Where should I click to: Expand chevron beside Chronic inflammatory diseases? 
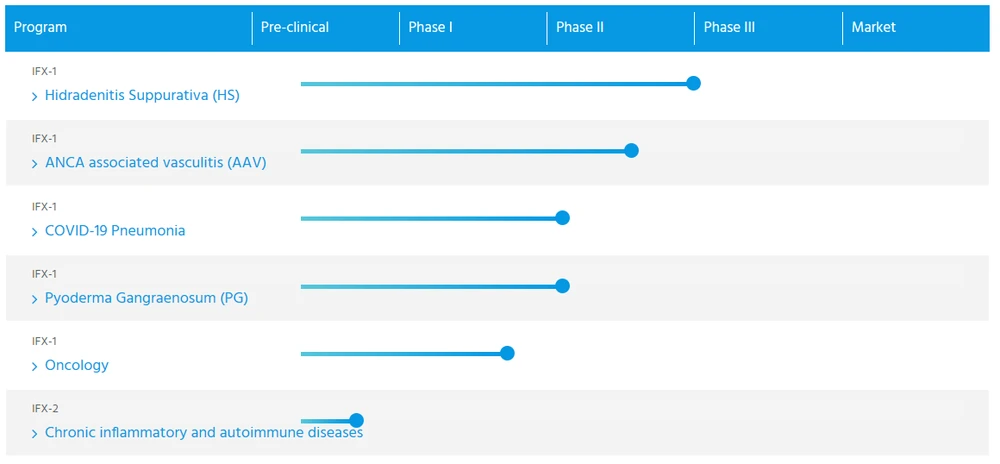click(35, 434)
